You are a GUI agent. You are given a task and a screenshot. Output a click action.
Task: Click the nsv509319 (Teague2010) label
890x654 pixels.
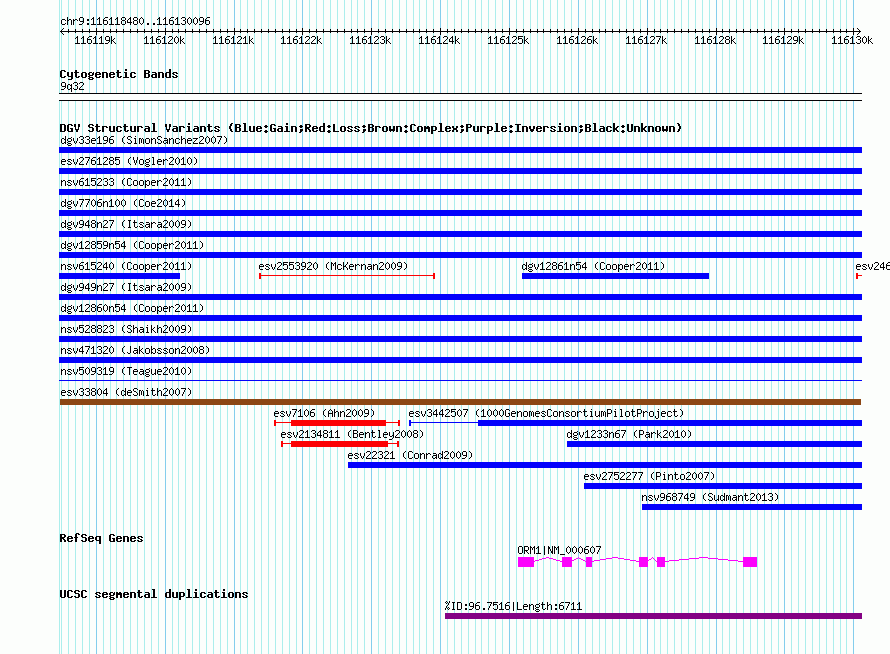tap(126, 371)
